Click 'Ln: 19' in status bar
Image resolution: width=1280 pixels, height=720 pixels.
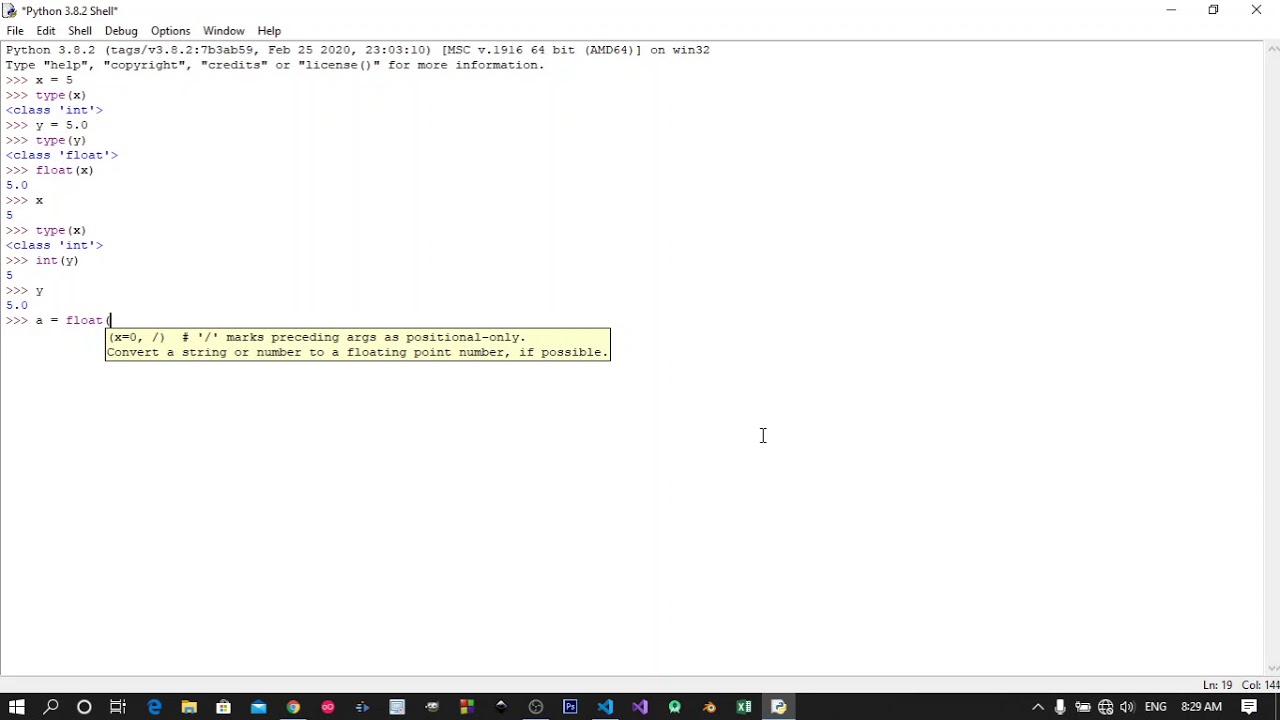pyautogui.click(x=1217, y=685)
